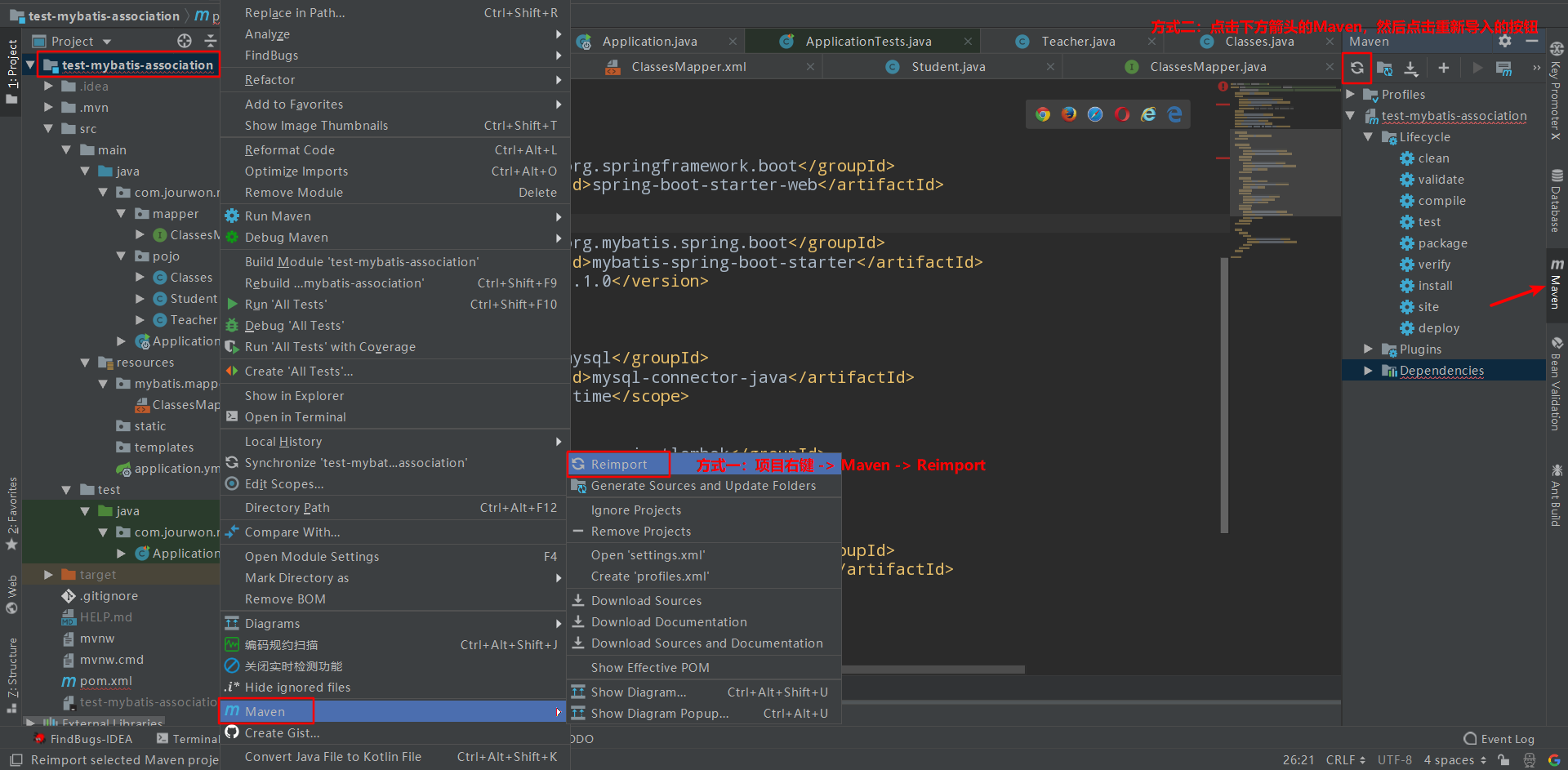Screen dimensions: 1568x770
Task: Open Ant Build side tab
Action: coord(1557,495)
